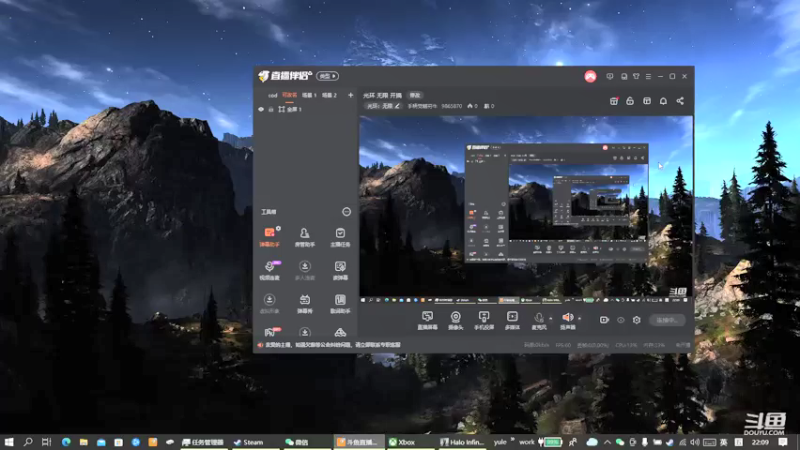
Task: Switch to the 场景 2 tab
Action: tap(329, 95)
